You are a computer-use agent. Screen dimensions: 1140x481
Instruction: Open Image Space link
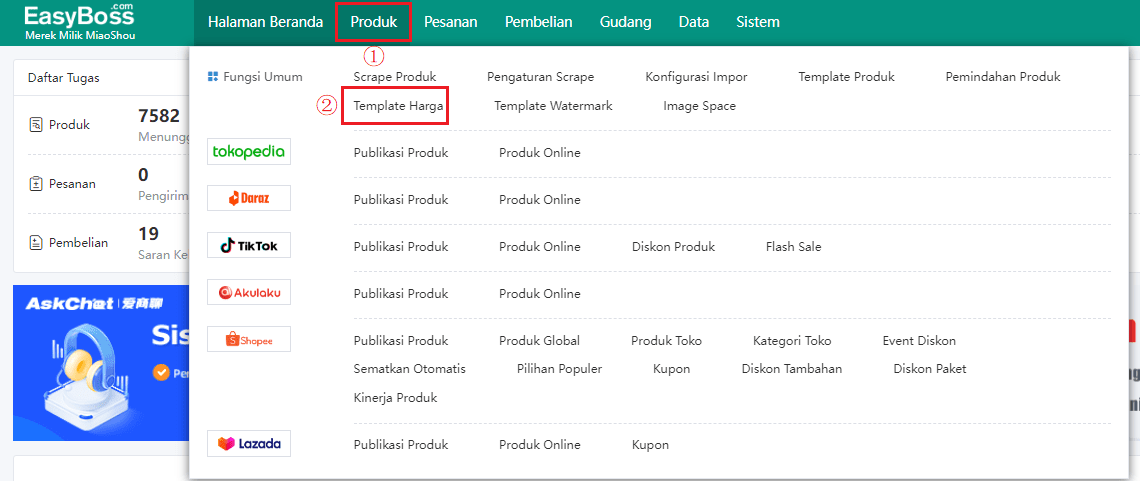point(699,106)
